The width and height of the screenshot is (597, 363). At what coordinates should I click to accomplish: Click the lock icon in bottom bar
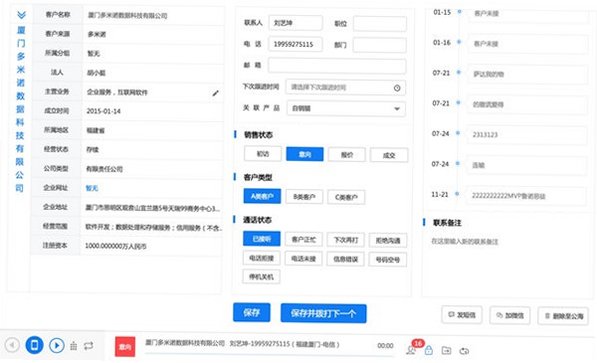429,350
